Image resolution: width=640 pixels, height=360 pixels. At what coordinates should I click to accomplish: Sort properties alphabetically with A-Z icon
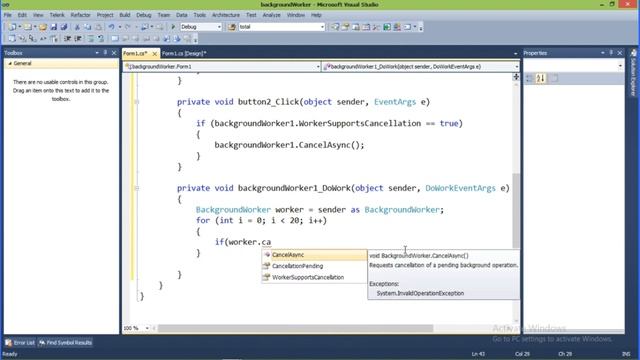(x=540, y=78)
